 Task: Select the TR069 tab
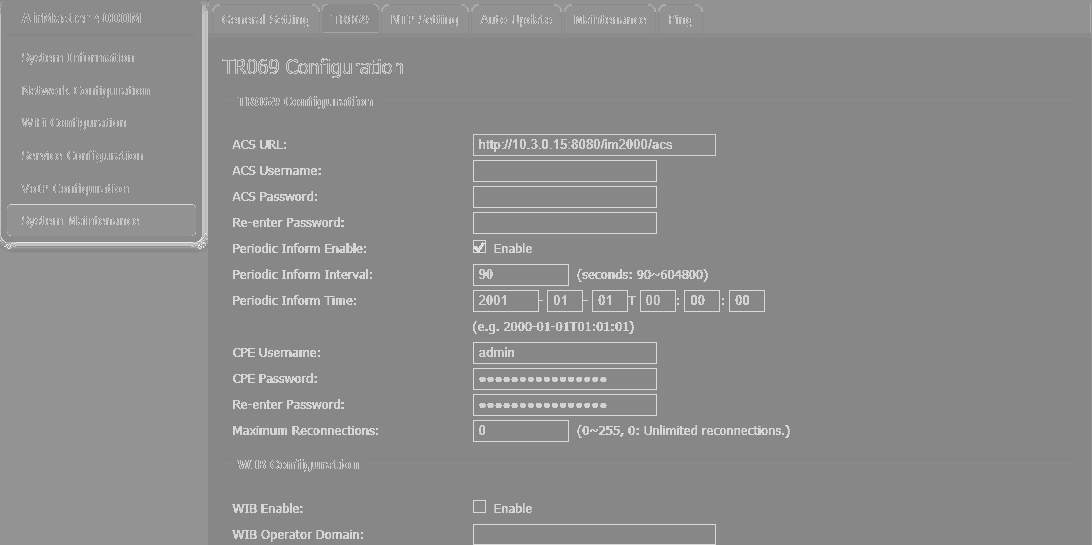click(350, 19)
